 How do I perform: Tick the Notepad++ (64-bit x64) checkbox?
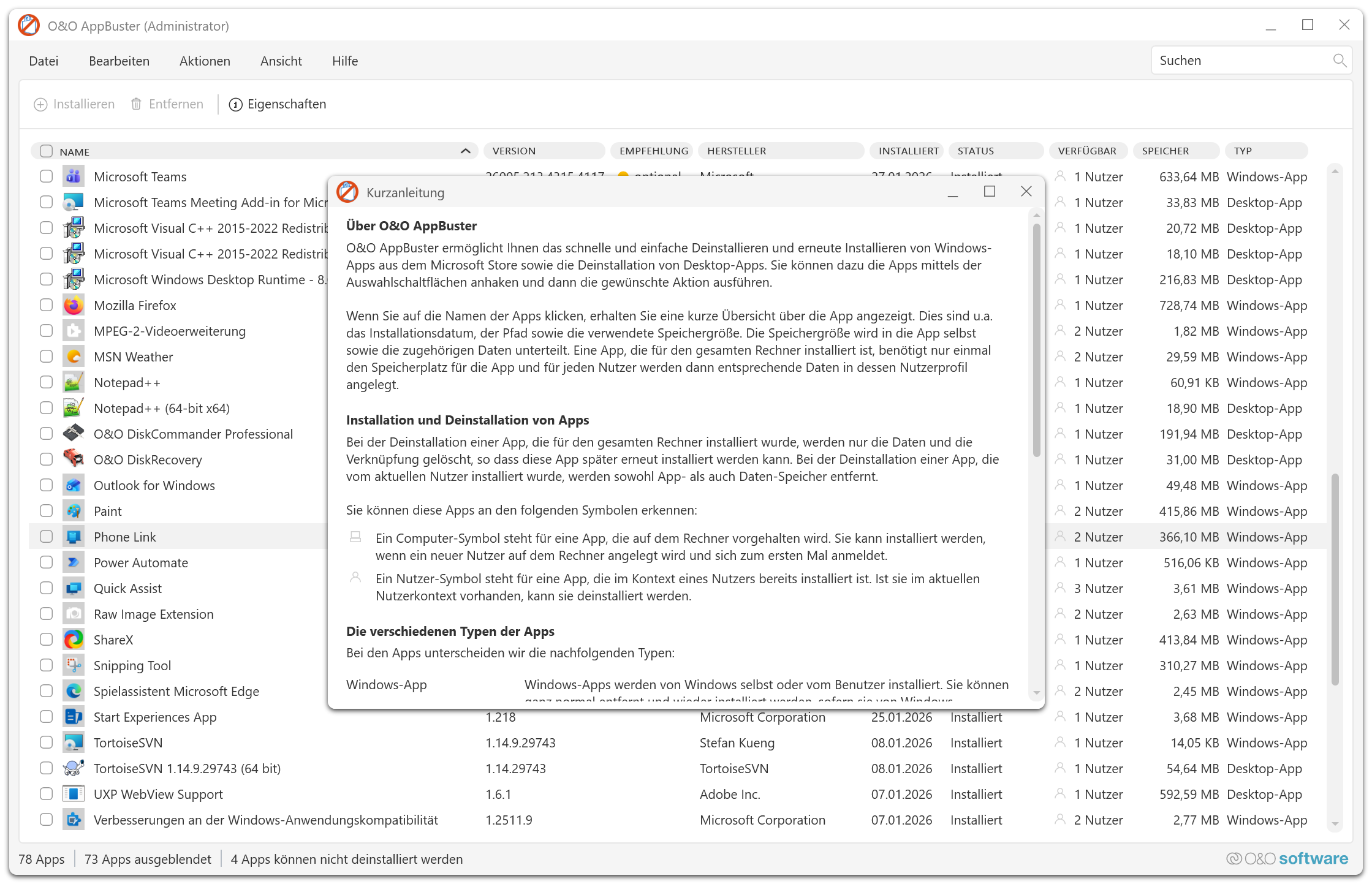pos(47,408)
